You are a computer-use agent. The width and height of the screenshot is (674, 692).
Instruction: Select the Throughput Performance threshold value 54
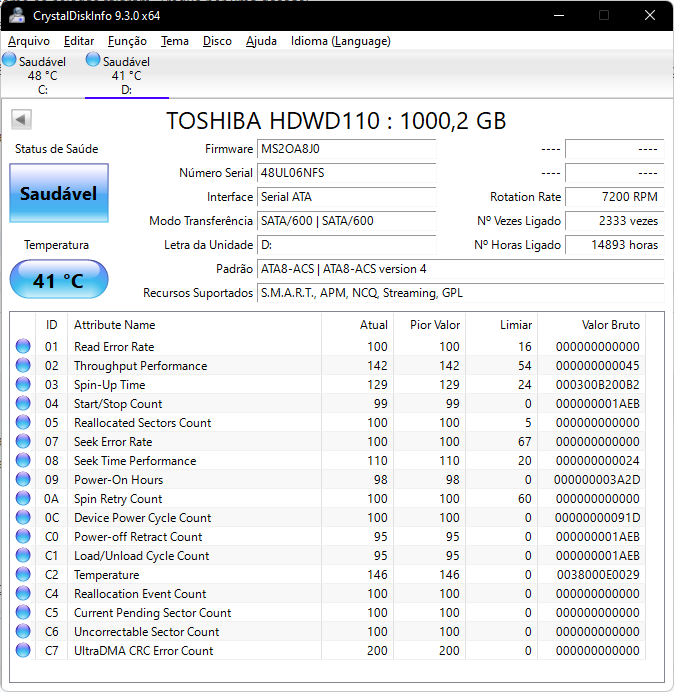(525, 366)
